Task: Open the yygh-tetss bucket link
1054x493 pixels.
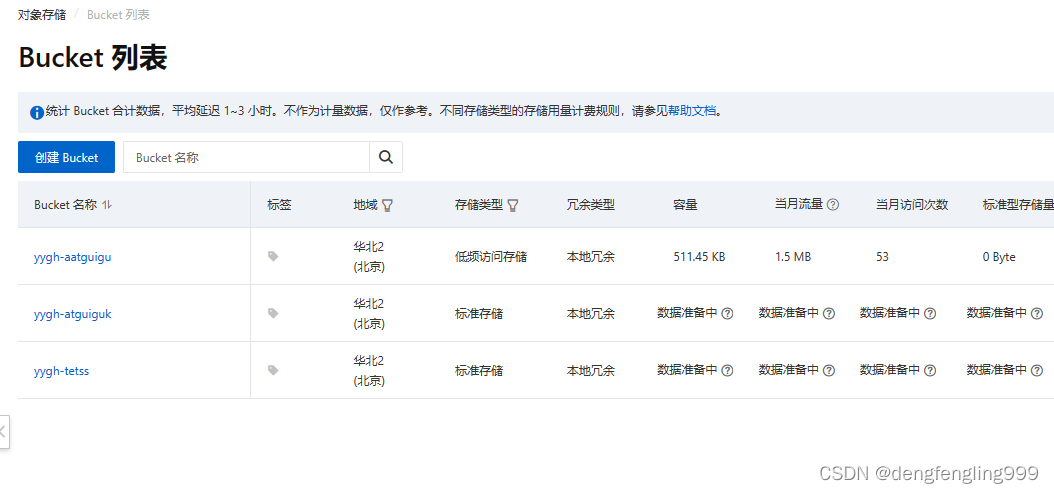Action: click(x=61, y=371)
